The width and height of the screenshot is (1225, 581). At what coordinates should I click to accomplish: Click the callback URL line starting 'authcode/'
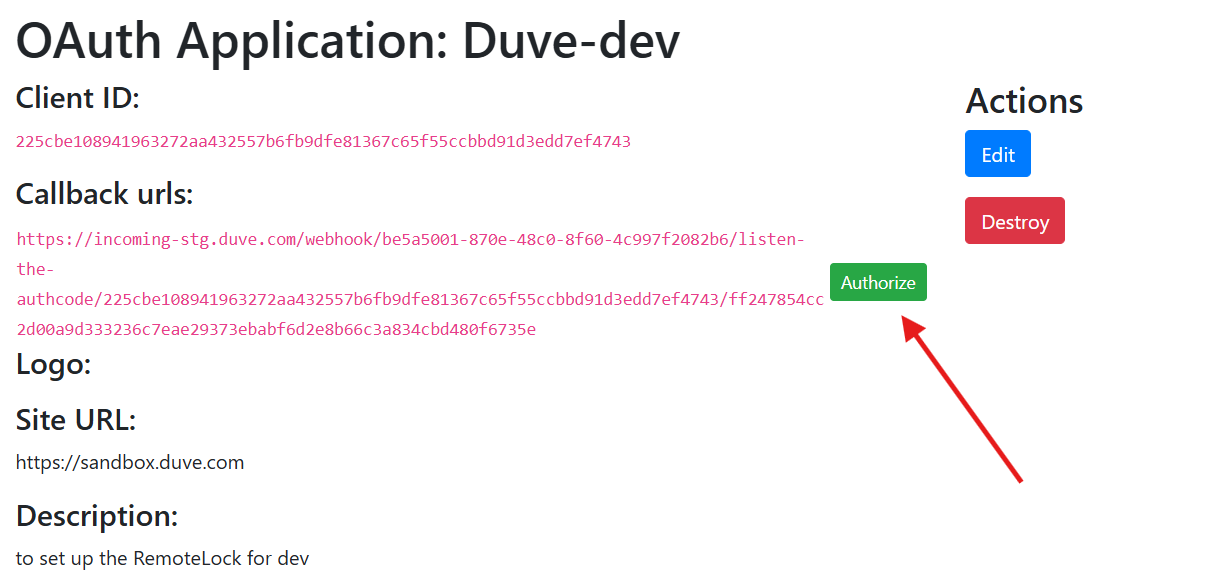(x=420, y=300)
